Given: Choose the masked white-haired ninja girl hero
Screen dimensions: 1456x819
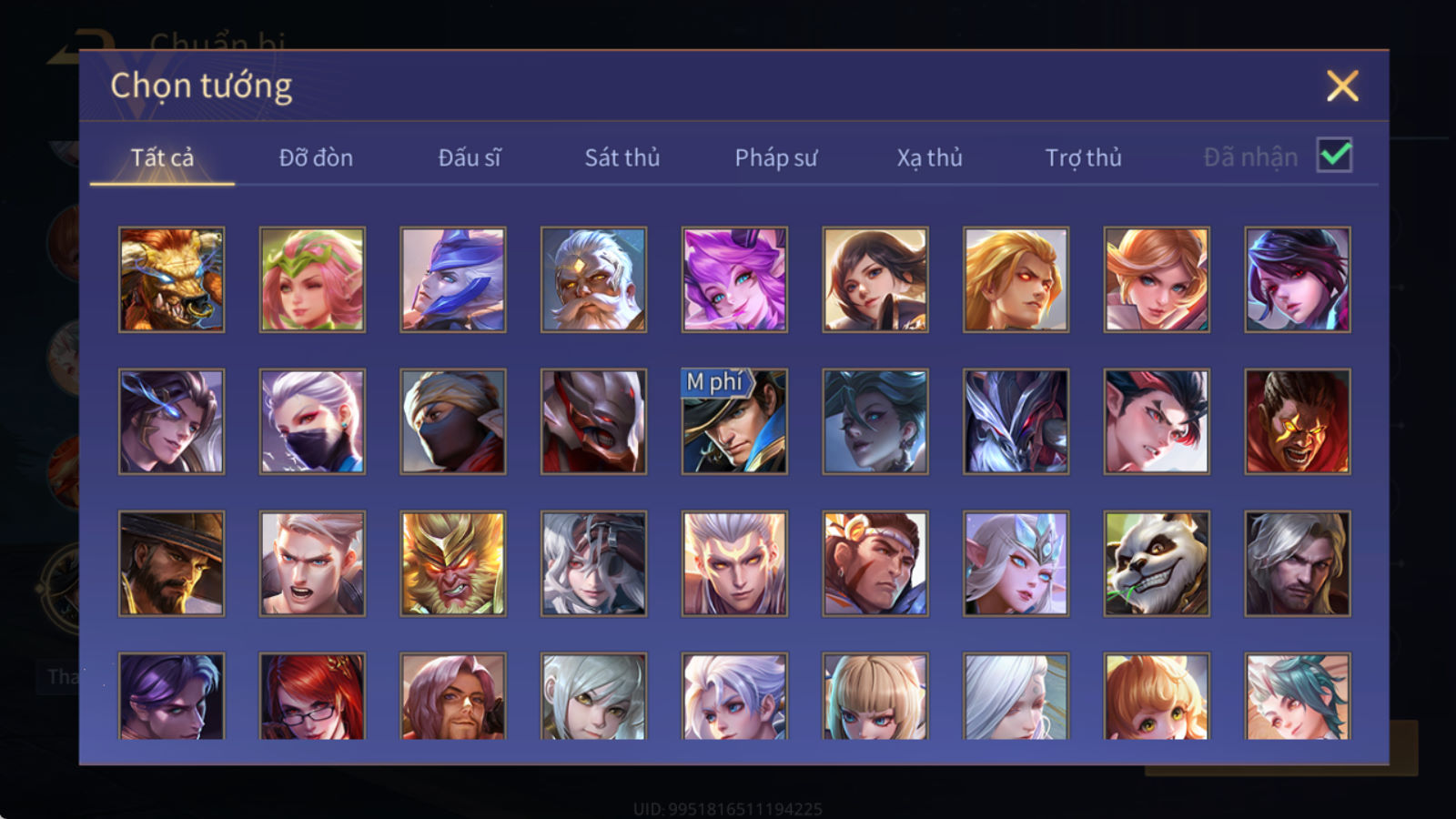Looking at the screenshot, I should pos(312,421).
